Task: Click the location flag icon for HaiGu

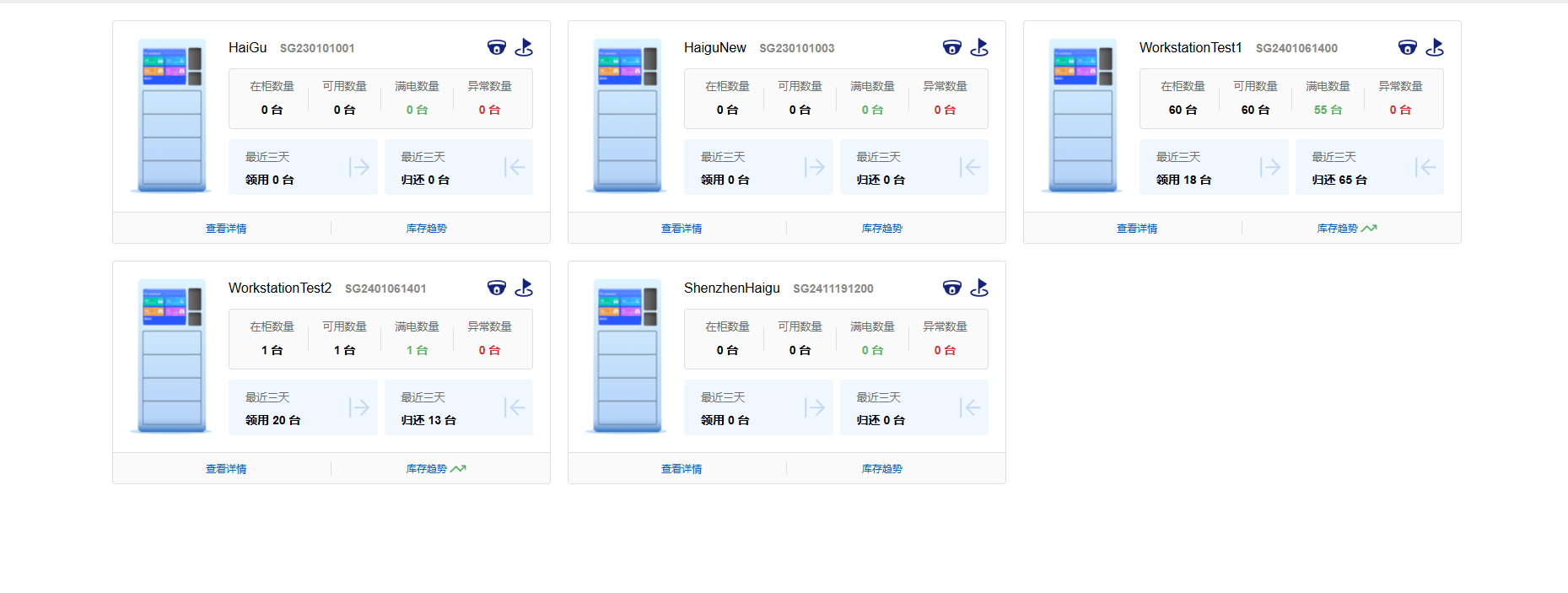Action: click(x=524, y=48)
